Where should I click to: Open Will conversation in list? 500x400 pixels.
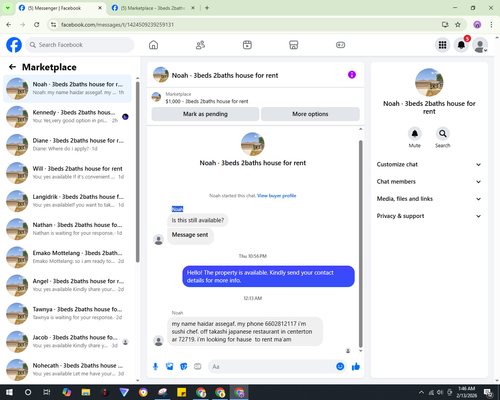tap(68, 173)
